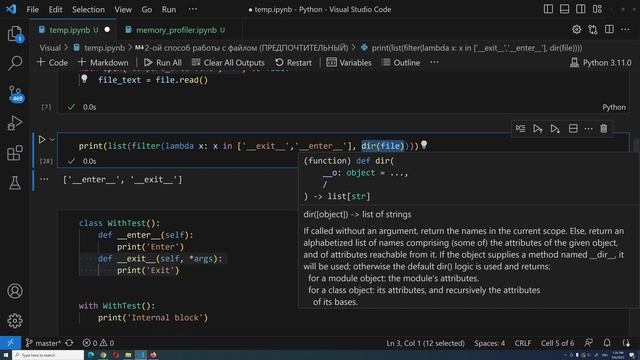This screenshot has width=640, height=360.
Task: Open customize layout control
Action: pyautogui.click(x=597, y=9)
